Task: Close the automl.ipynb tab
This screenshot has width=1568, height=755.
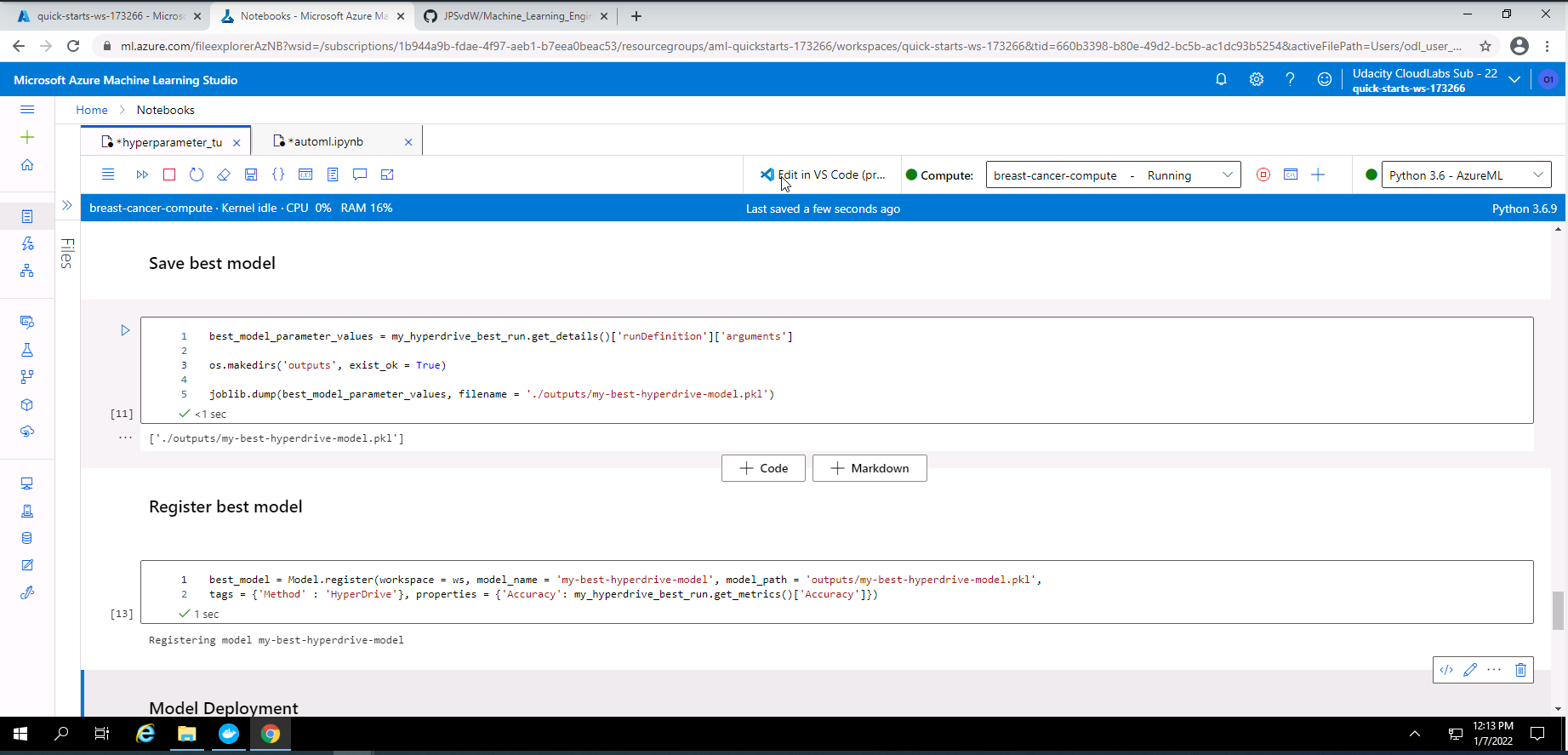Action: click(408, 142)
